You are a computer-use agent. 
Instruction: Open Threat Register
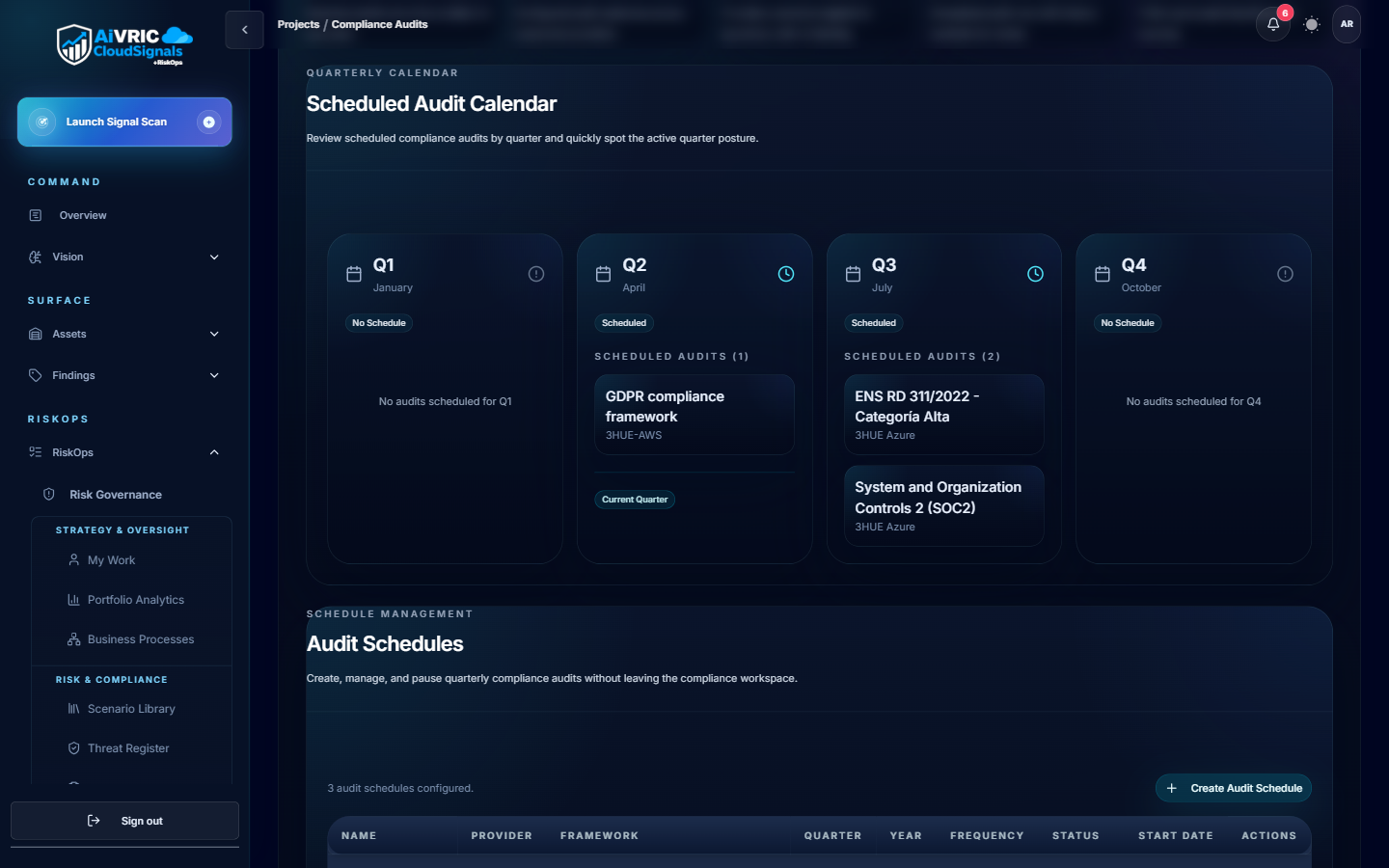pos(128,748)
